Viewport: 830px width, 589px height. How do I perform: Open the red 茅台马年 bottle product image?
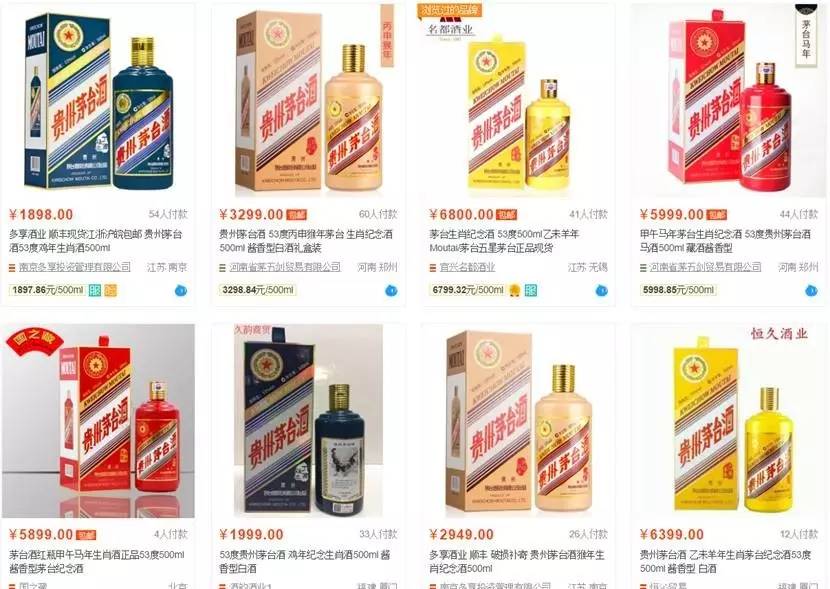728,101
